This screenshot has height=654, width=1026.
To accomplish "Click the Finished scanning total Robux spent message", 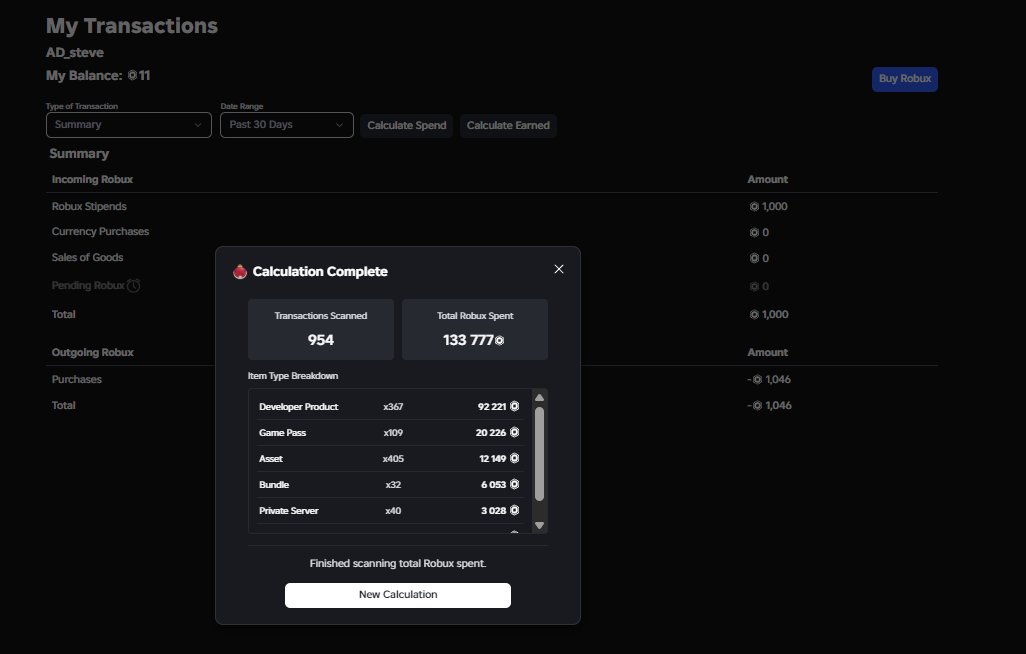I will (x=398, y=563).
